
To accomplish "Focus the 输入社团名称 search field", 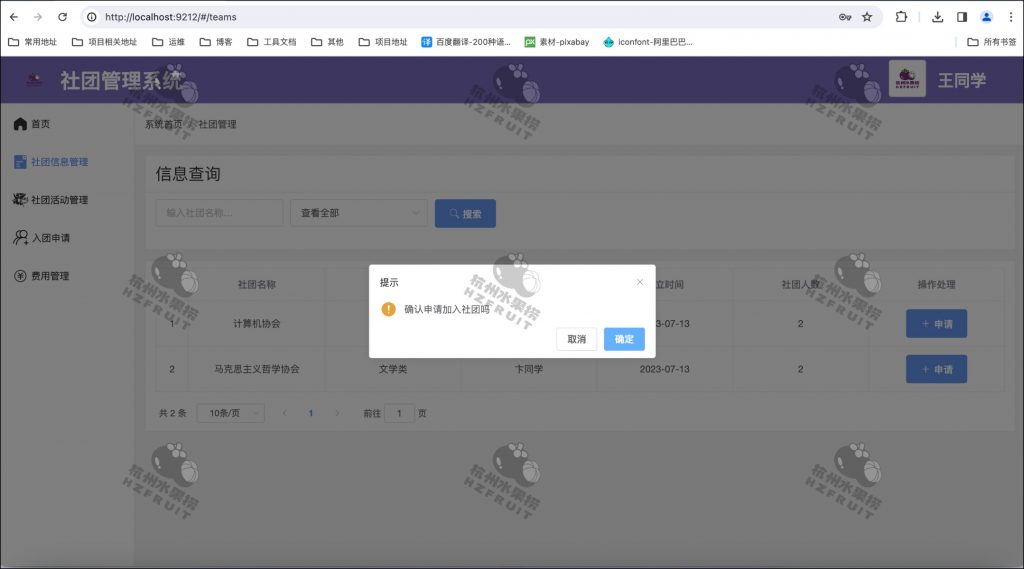I will coord(219,213).
